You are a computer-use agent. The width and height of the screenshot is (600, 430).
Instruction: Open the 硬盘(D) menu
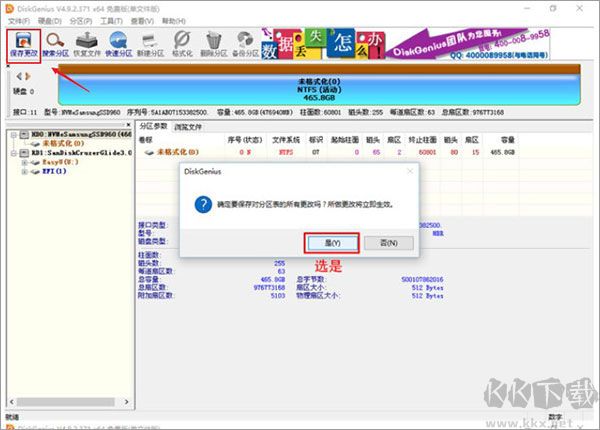click(50, 21)
